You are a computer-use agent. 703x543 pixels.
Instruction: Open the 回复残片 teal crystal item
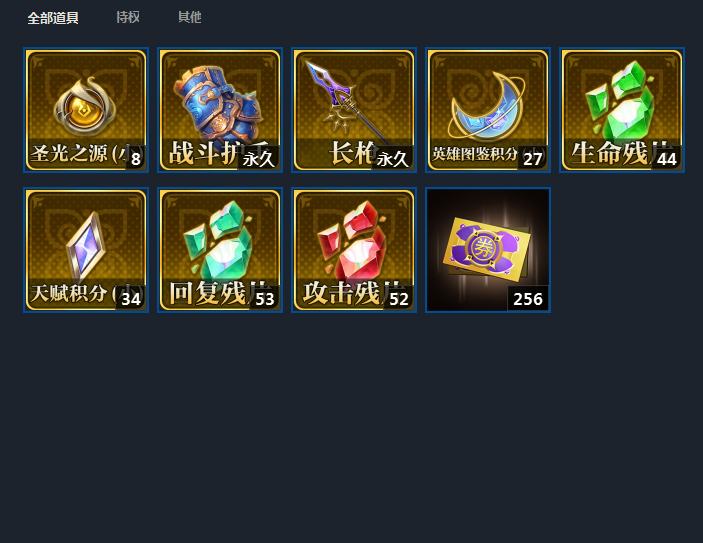click(220, 250)
